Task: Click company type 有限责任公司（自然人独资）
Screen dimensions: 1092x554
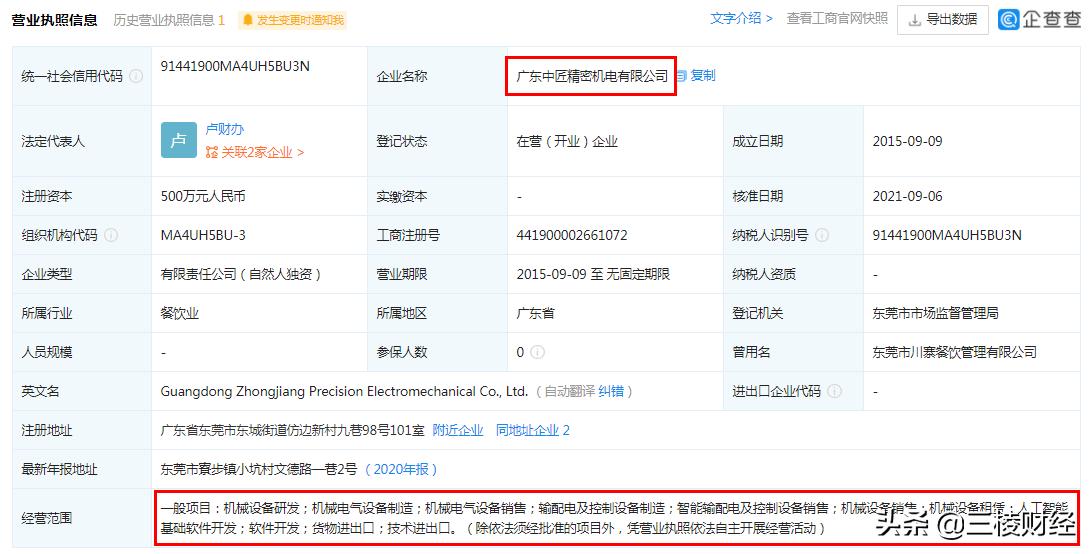Action: pyautogui.click(x=241, y=275)
